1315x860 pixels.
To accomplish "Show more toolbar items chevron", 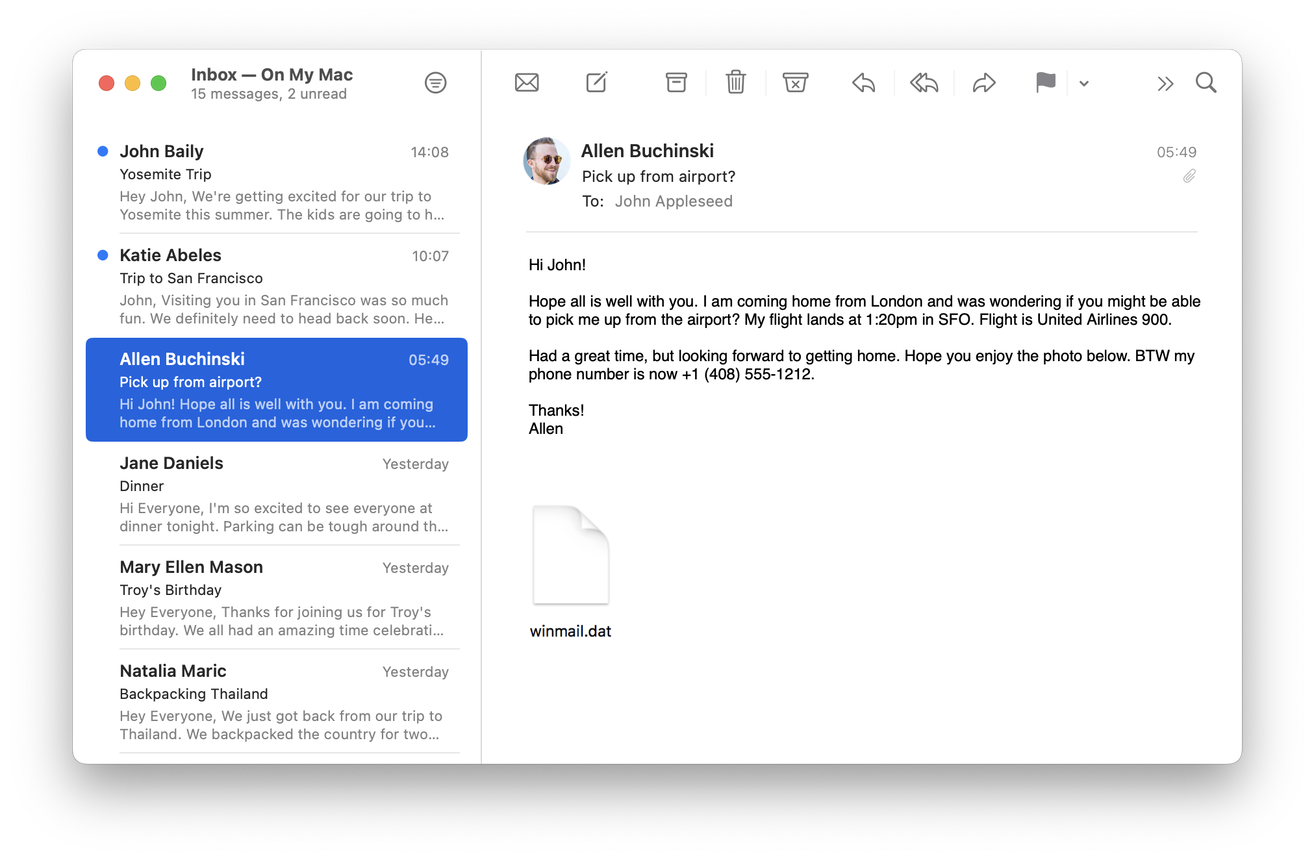I will 1165,84.
